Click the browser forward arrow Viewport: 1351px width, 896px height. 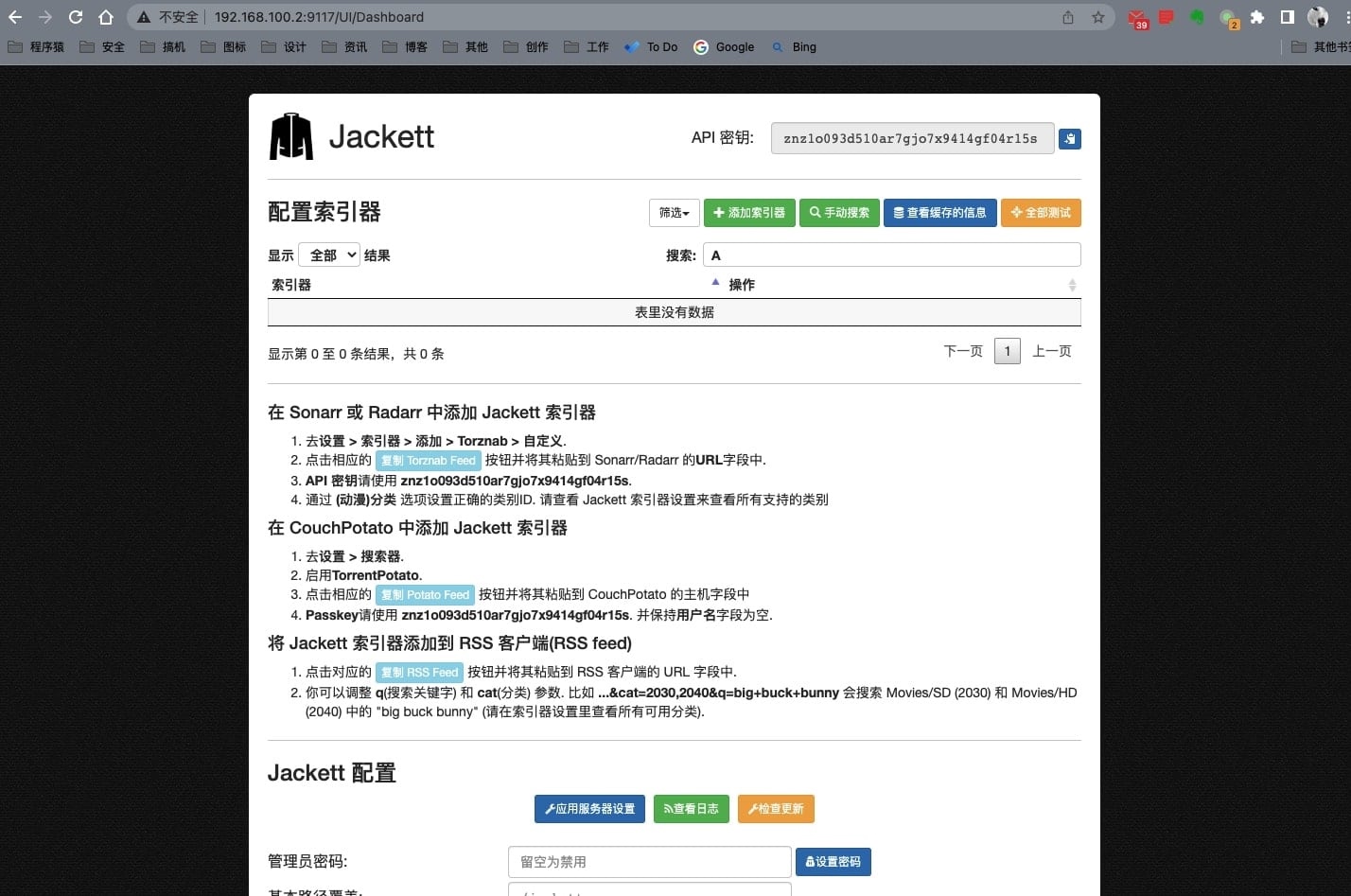tap(45, 17)
